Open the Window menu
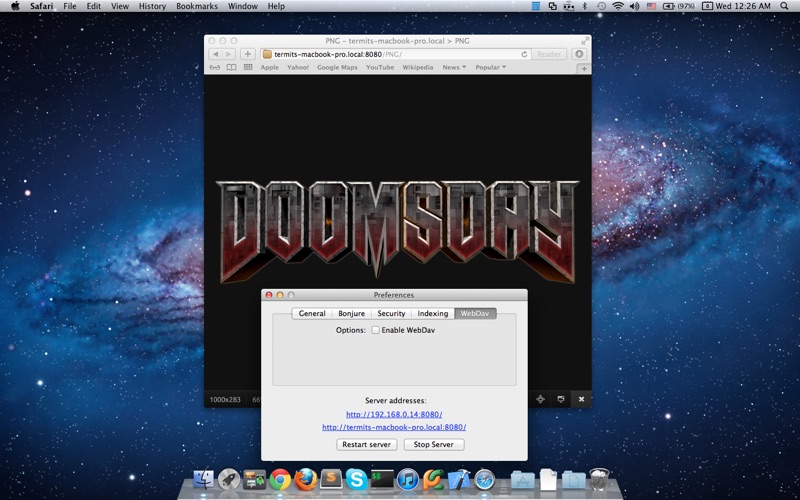This screenshot has width=800, height=500. [x=242, y=6]
